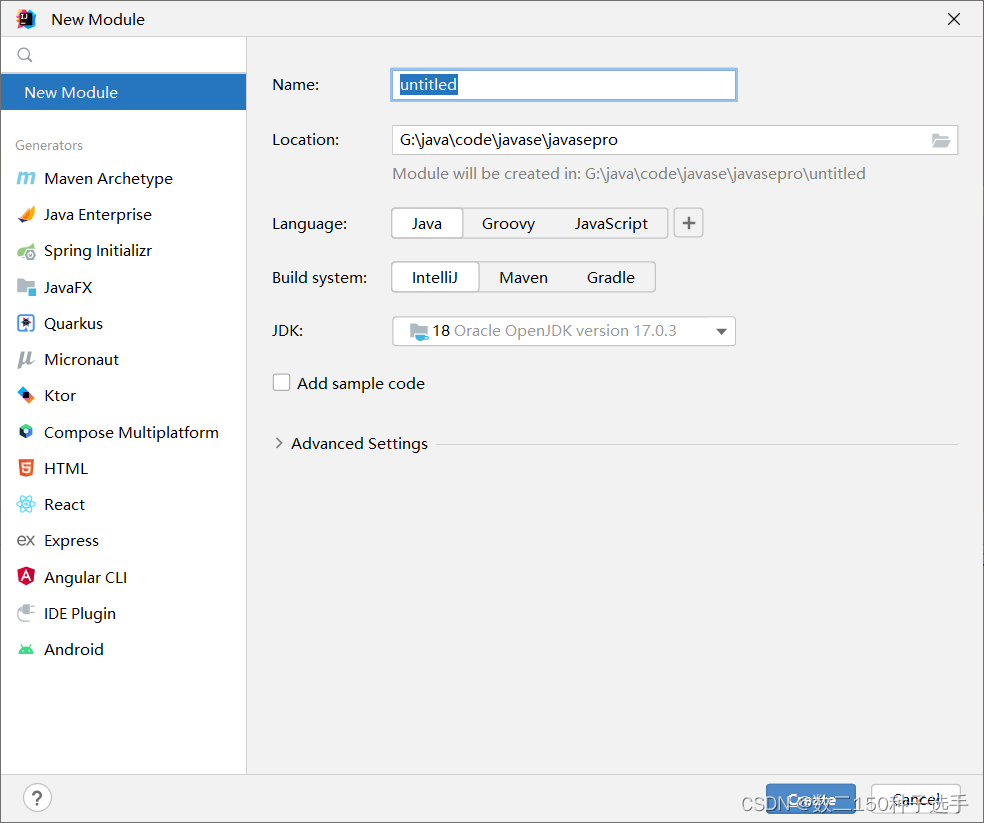Click the Express ex icon
Screen dimensions: 984x823
point(26,541)
